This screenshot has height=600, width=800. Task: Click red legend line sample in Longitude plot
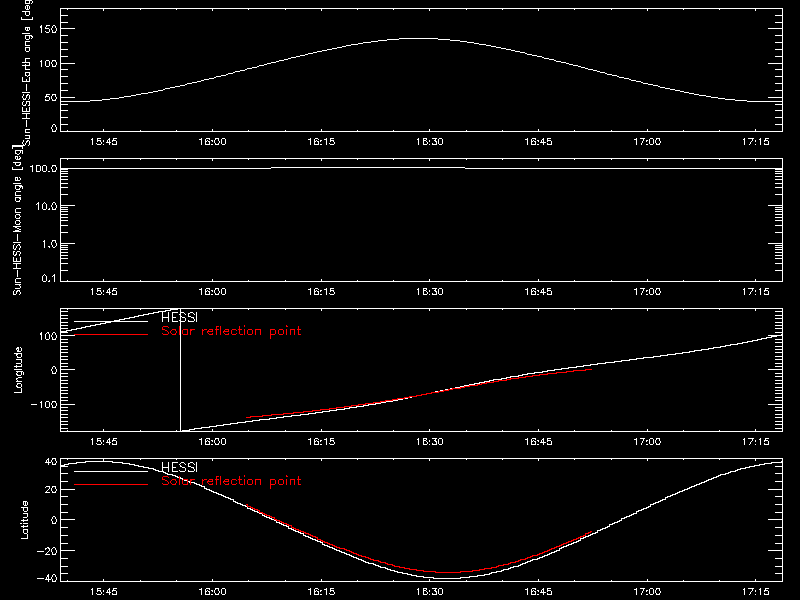tap(111, 335)
